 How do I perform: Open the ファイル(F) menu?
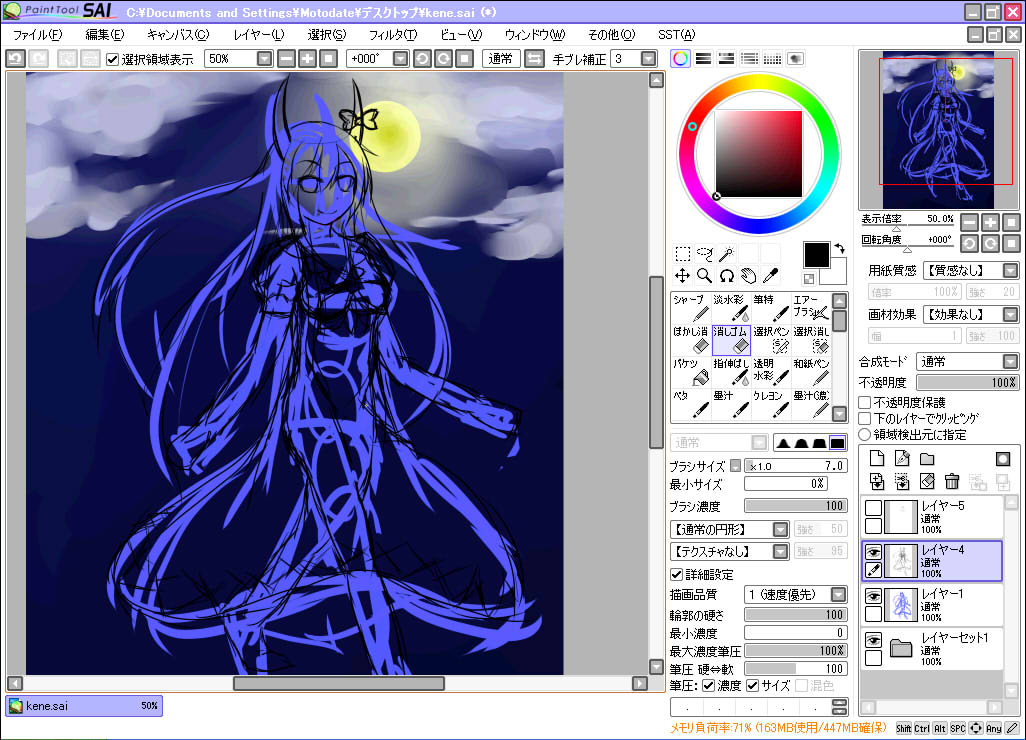[37, 35]
